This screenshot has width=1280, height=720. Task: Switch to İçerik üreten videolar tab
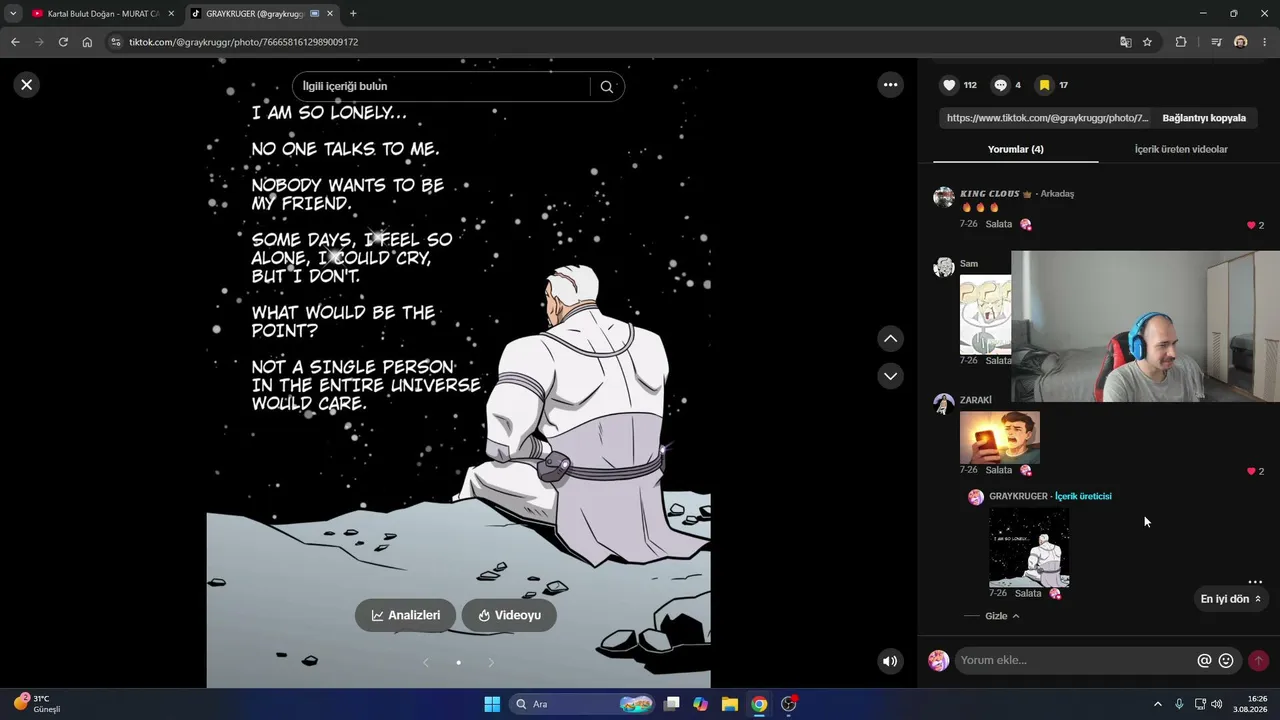(1181, 149)
